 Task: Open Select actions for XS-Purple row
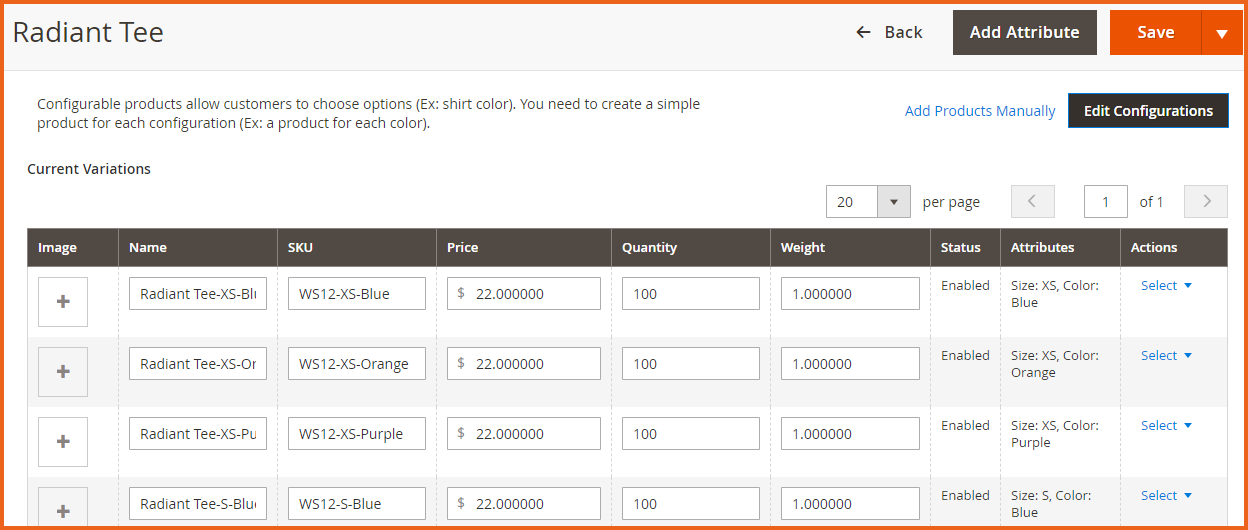pos(1166,426)
